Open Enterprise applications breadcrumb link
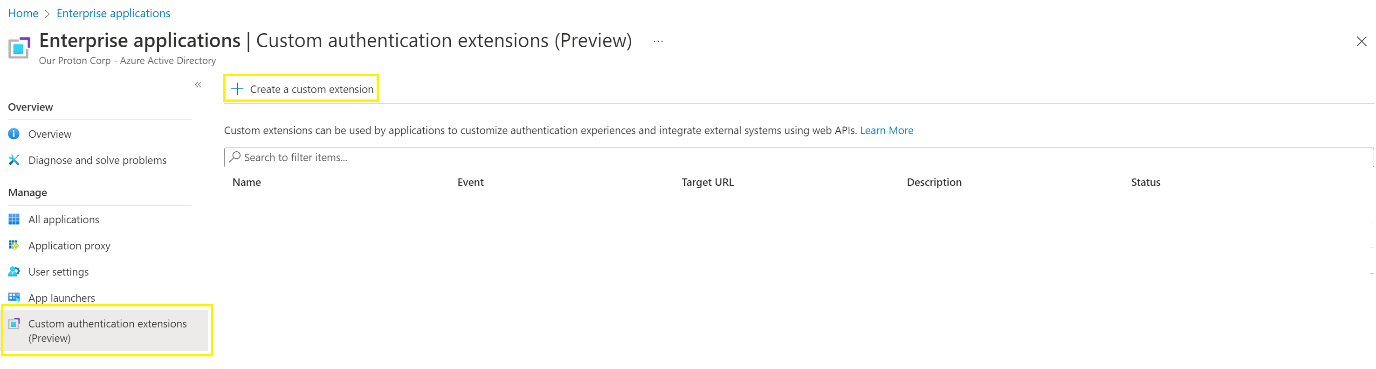Screen dimensions: 1376x369 [x=113, y=13]
